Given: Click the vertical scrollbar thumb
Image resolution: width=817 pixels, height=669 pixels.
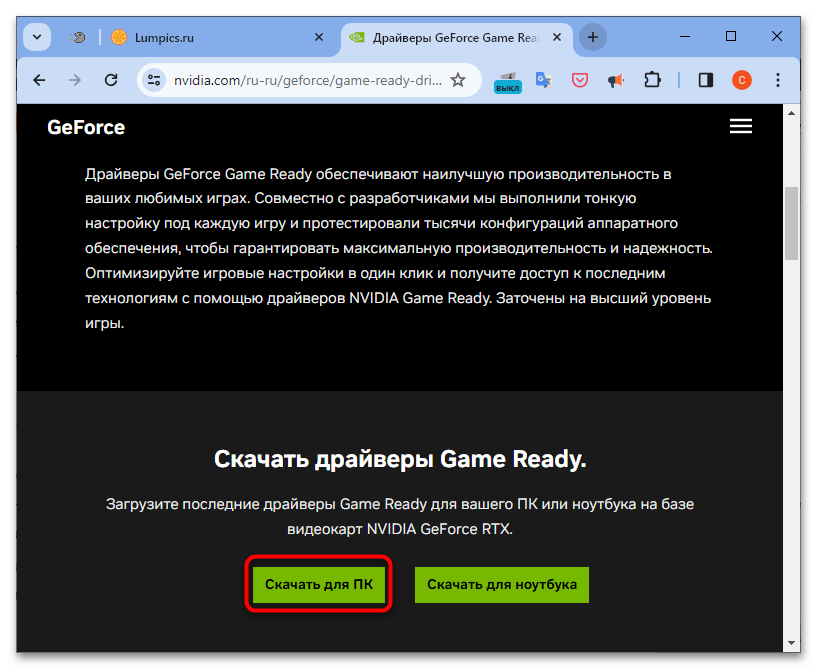Looking at the screenshot, I should tap(791, 223).
